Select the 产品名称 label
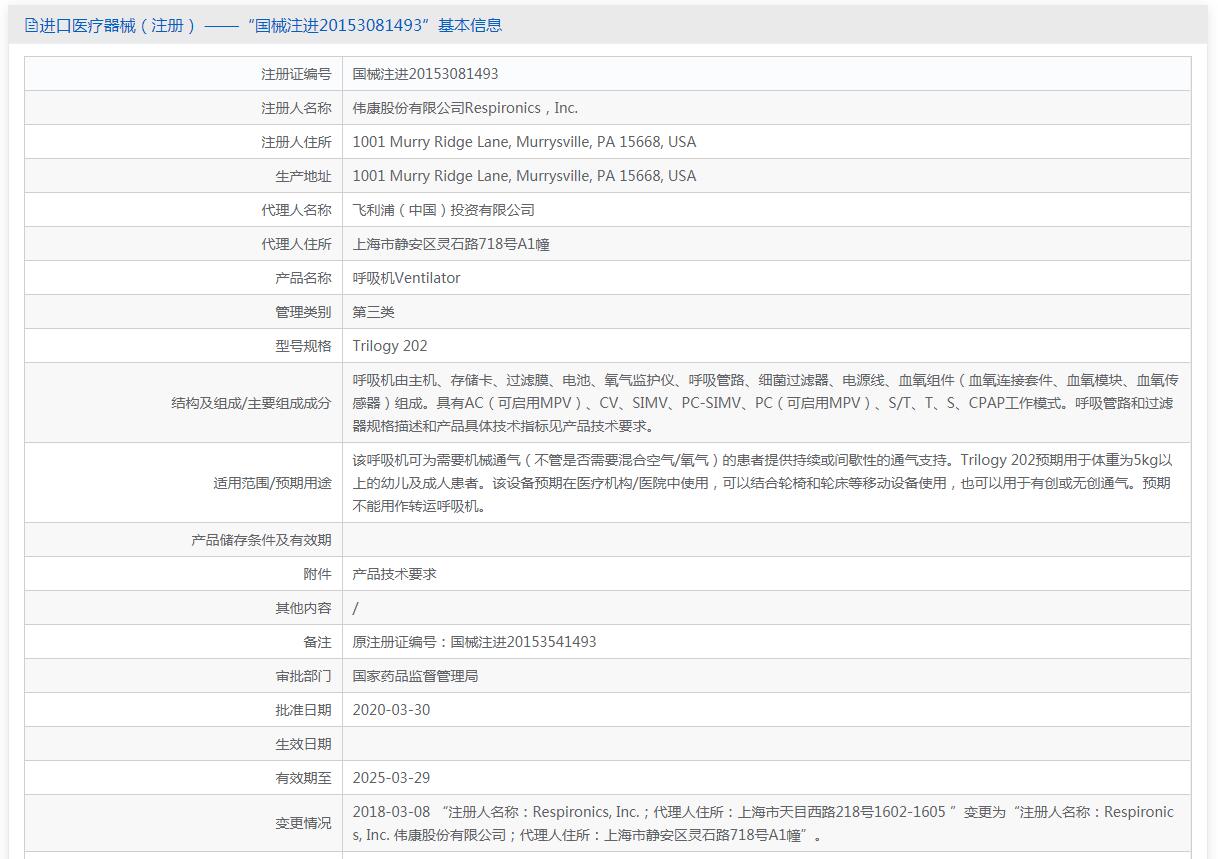The image size is (1218, 859). click(x=303, y=278)
